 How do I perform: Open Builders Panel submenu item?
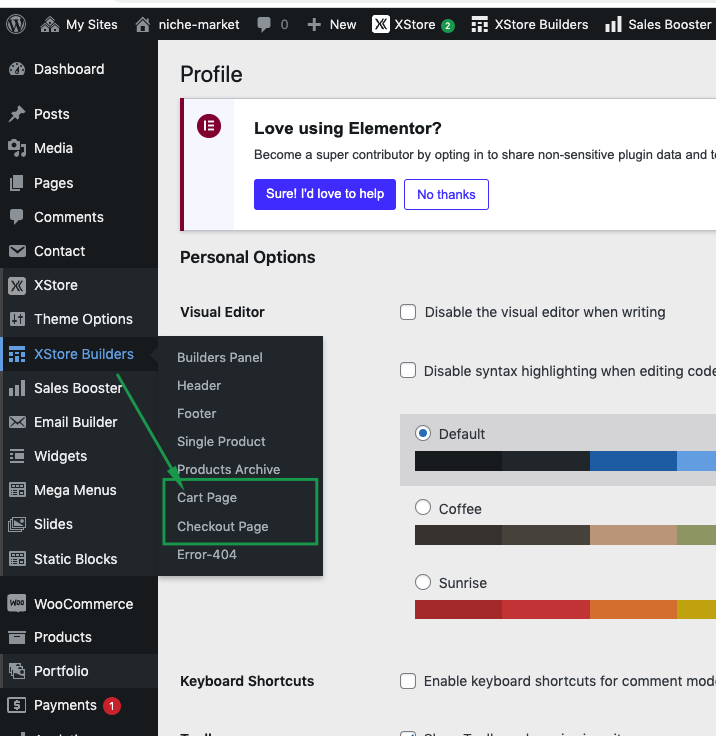(x=220, y=358)
